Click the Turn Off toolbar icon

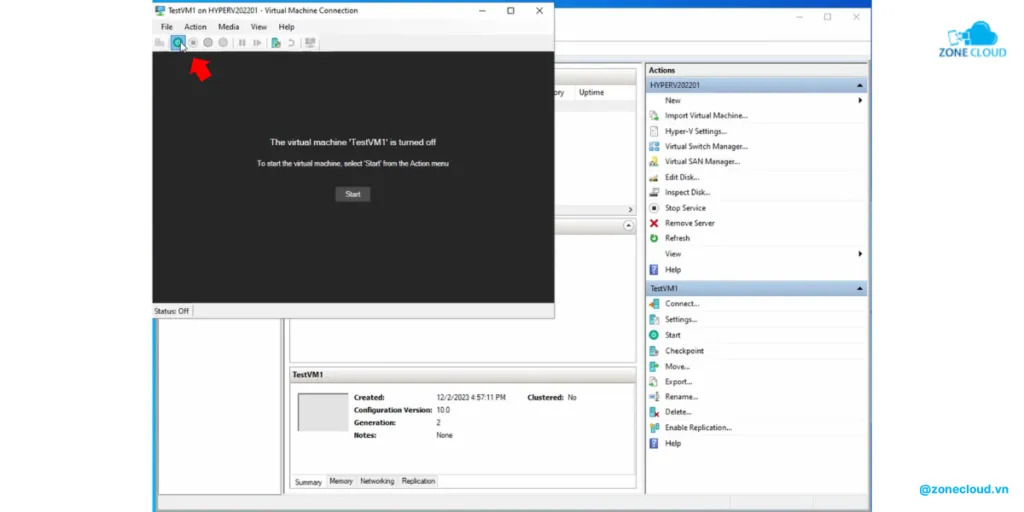(193, 42)
